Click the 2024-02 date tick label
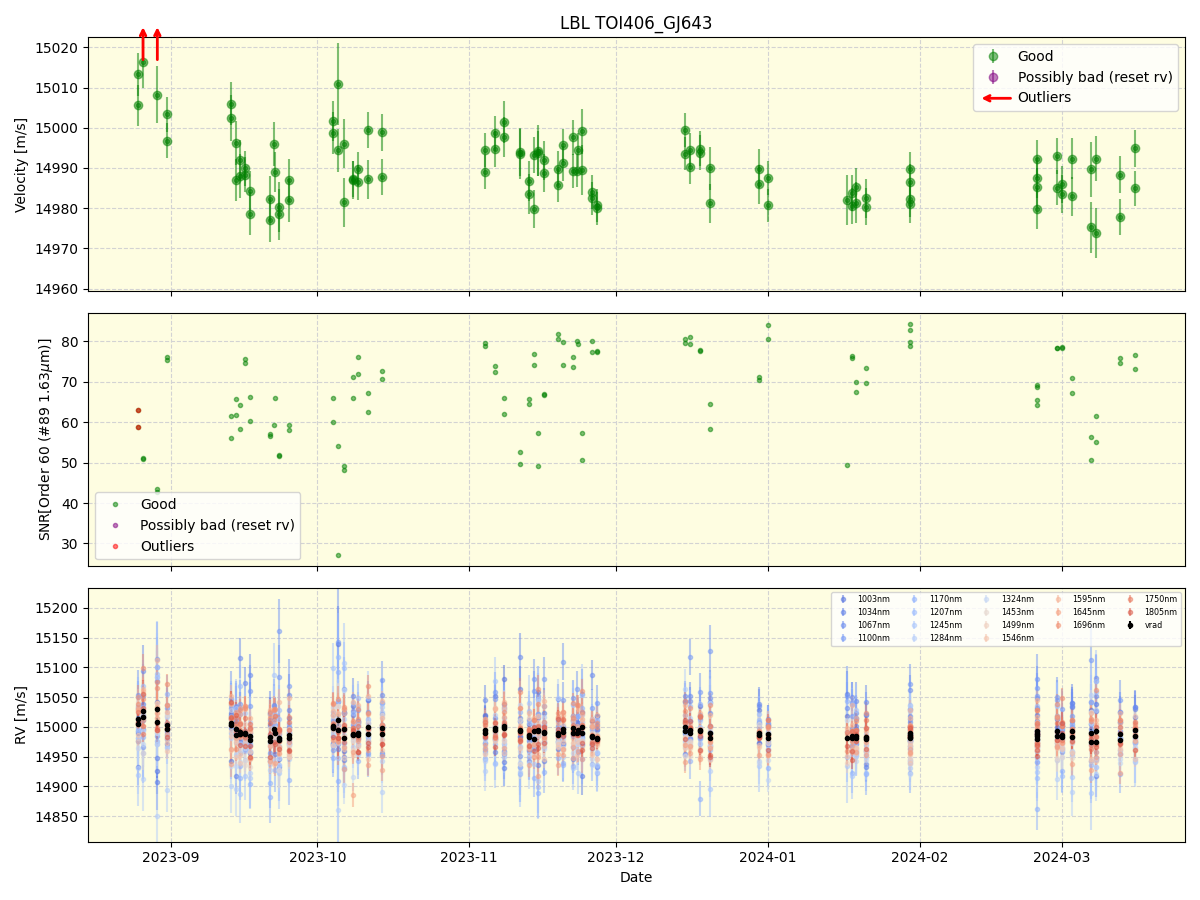The height and width of the screenshot is (900, 1200). (919, 857)
